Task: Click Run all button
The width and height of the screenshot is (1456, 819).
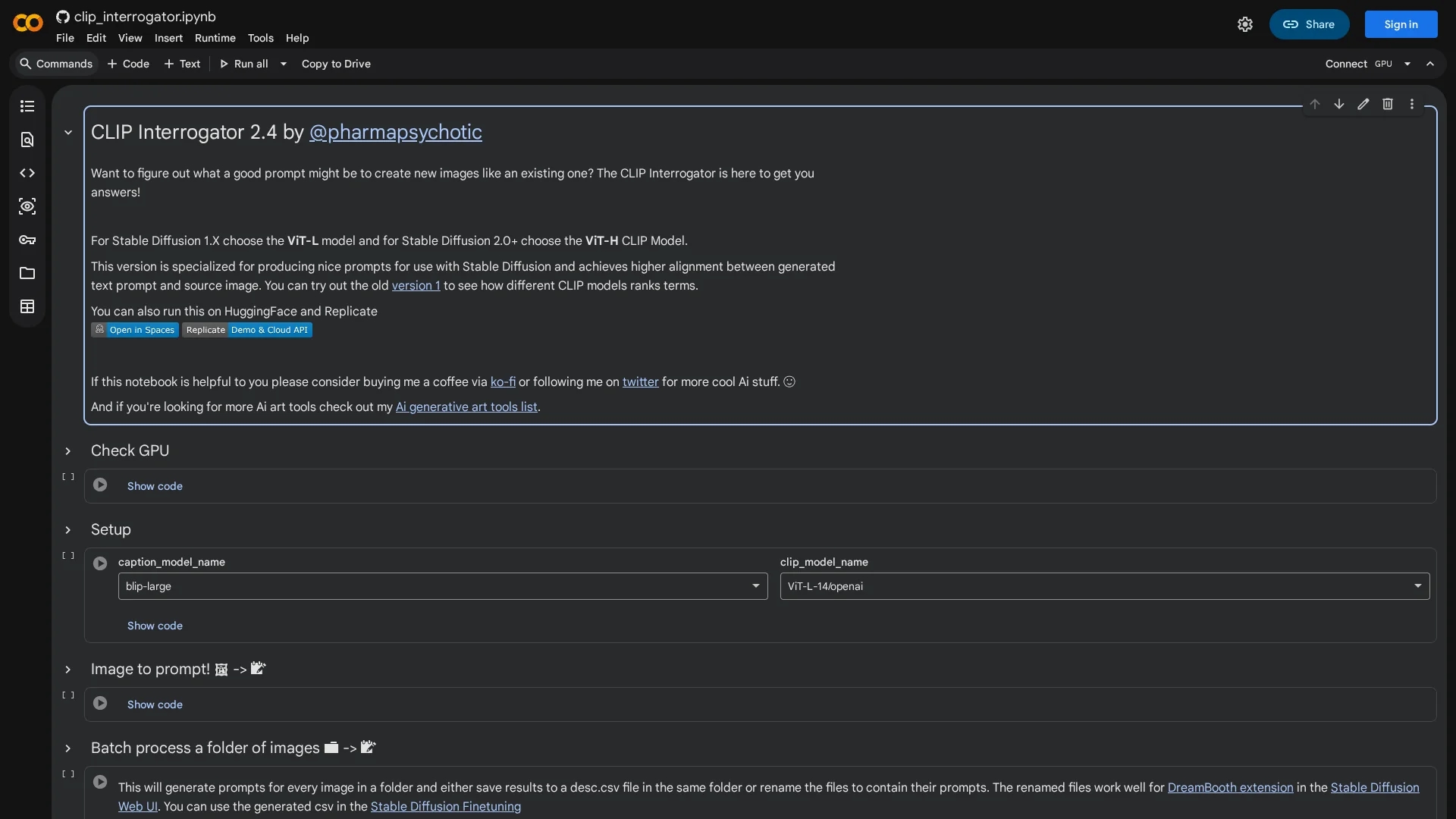Action: tap(243, 64)
